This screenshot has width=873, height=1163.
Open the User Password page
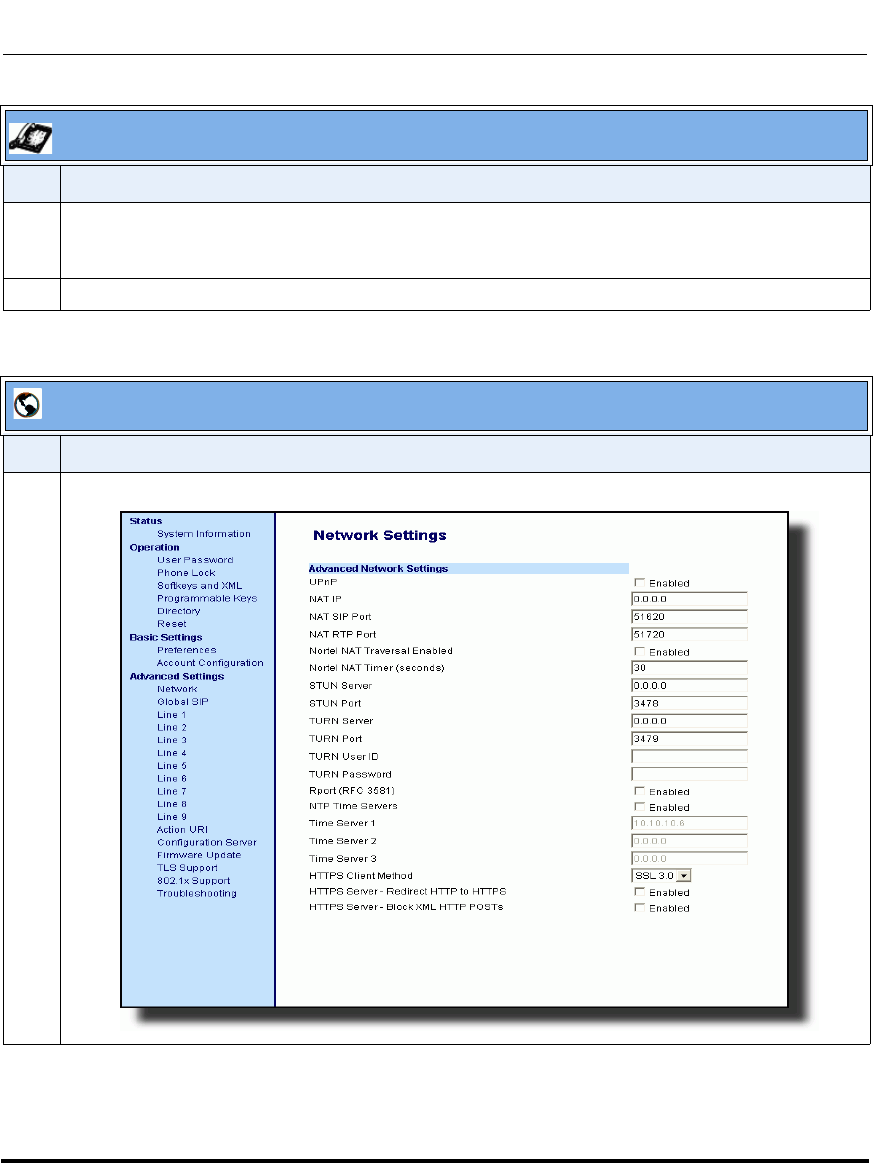coord(195,560)
